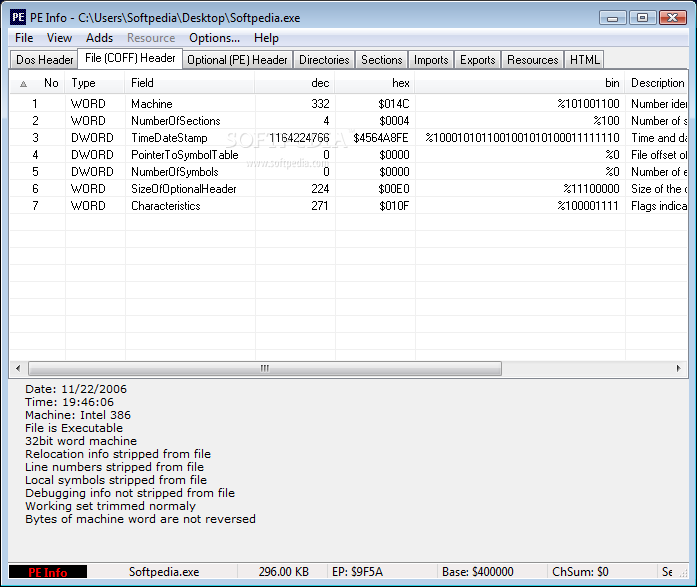Select the PointerToSymbolTable field row
697x587 pixels.
348,155
